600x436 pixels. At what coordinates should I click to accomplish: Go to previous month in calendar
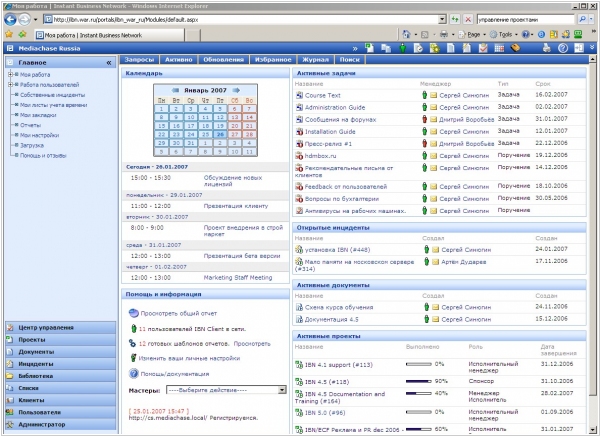click(x=175, y=90)
